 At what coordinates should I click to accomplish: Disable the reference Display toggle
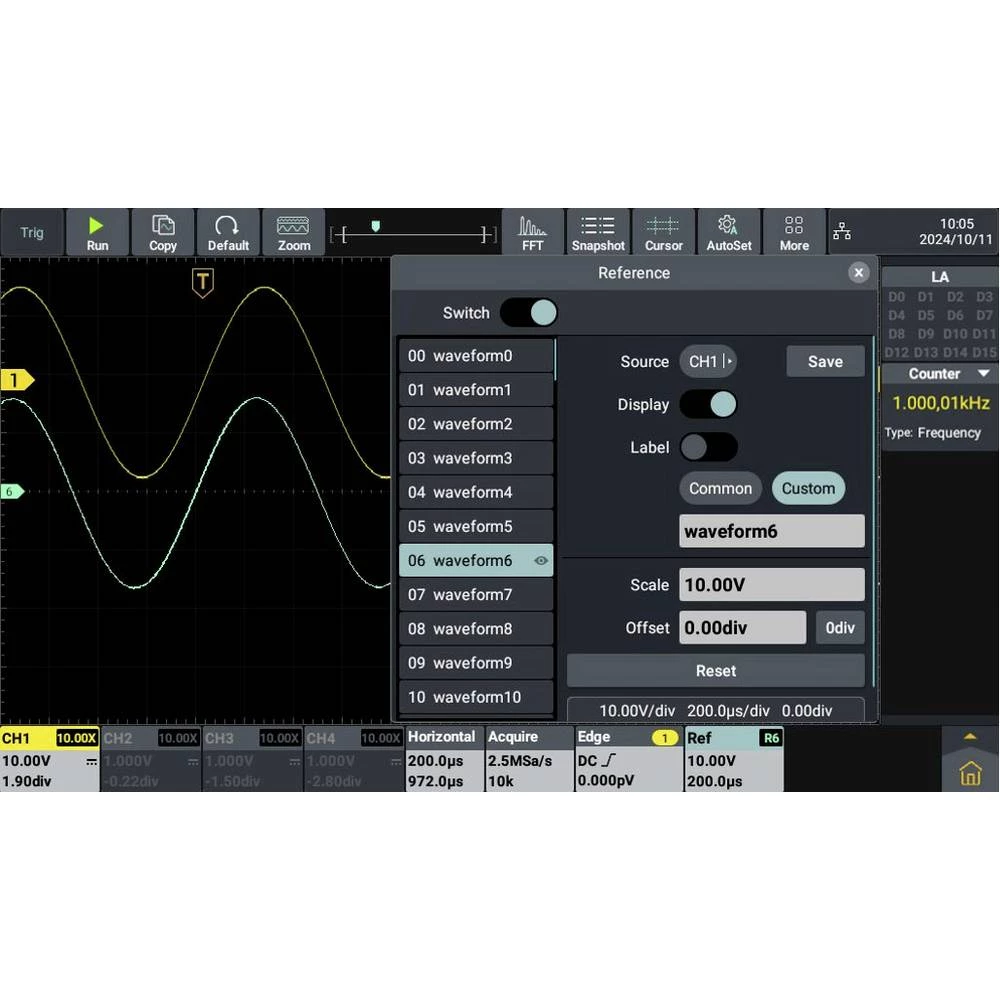708,404
